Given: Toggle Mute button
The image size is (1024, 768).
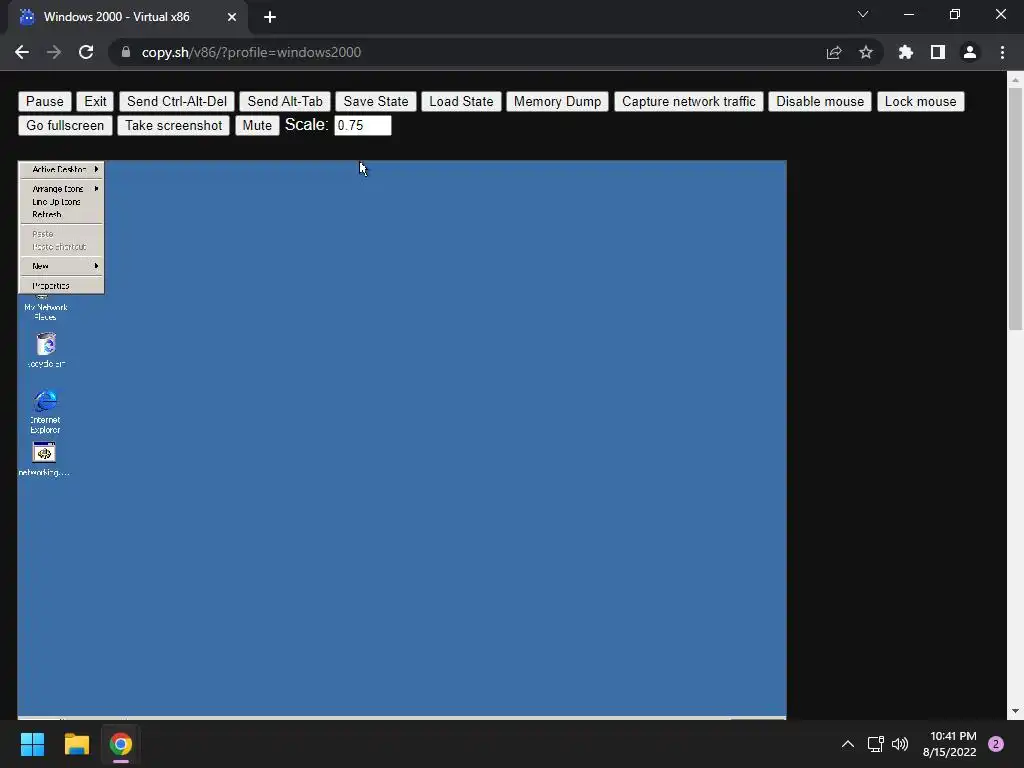Looking at the screenshot, I should [257, 125].
